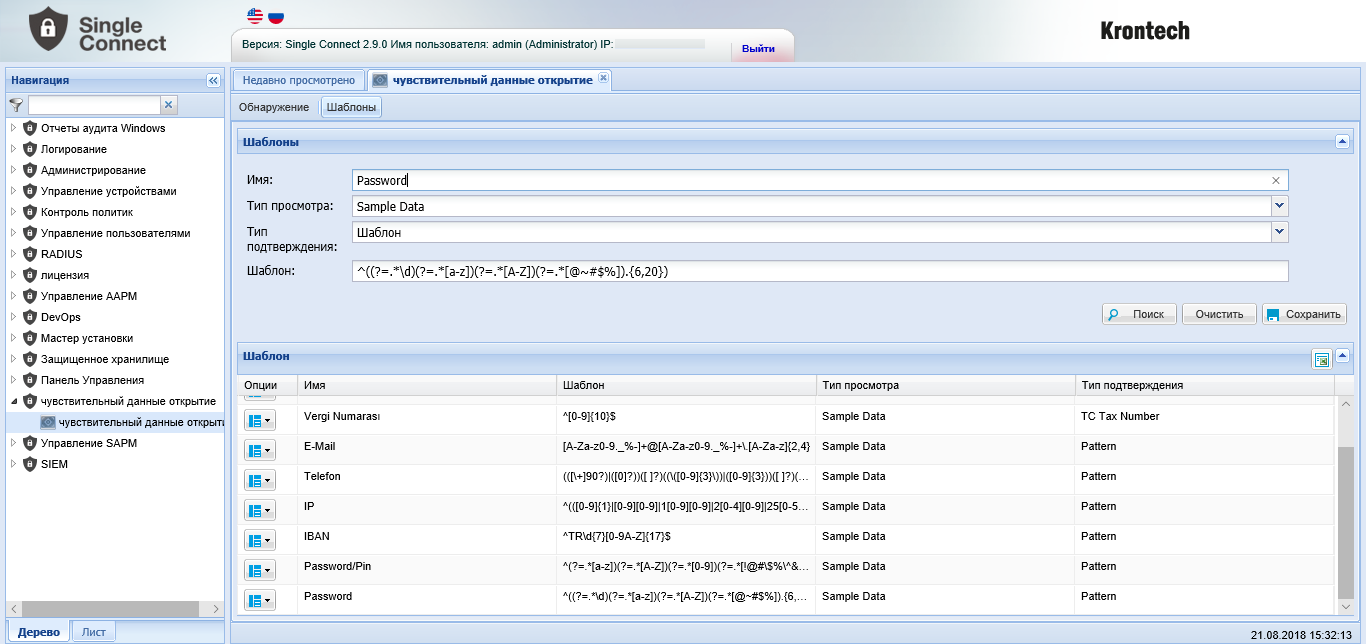Collapse the Шаблоны form panel
Screen dimensions: 1366x644
[x=1343, y=142]
